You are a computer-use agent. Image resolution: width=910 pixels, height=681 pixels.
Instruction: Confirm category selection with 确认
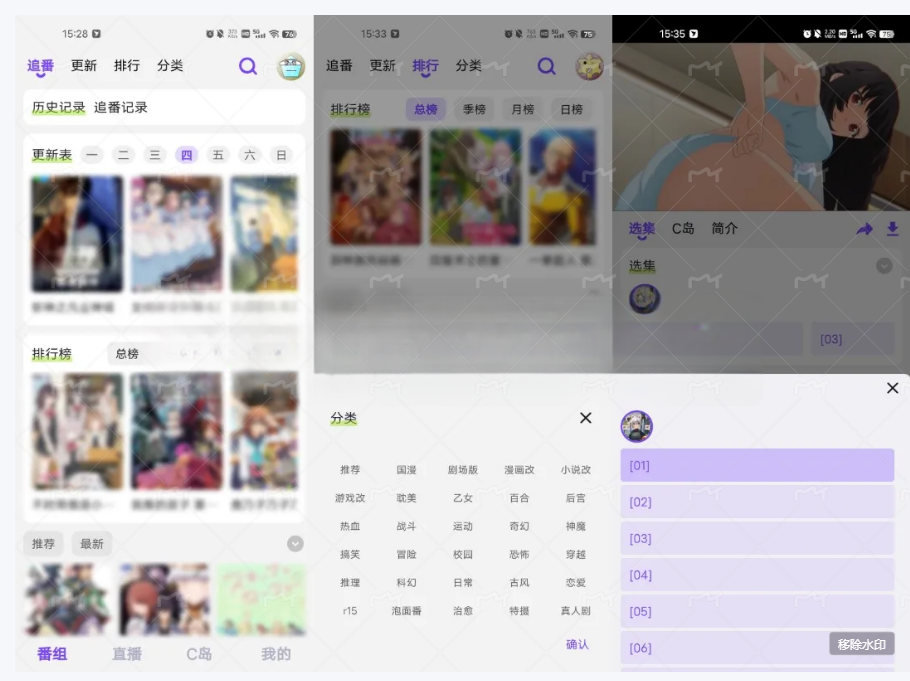[577, 644]
